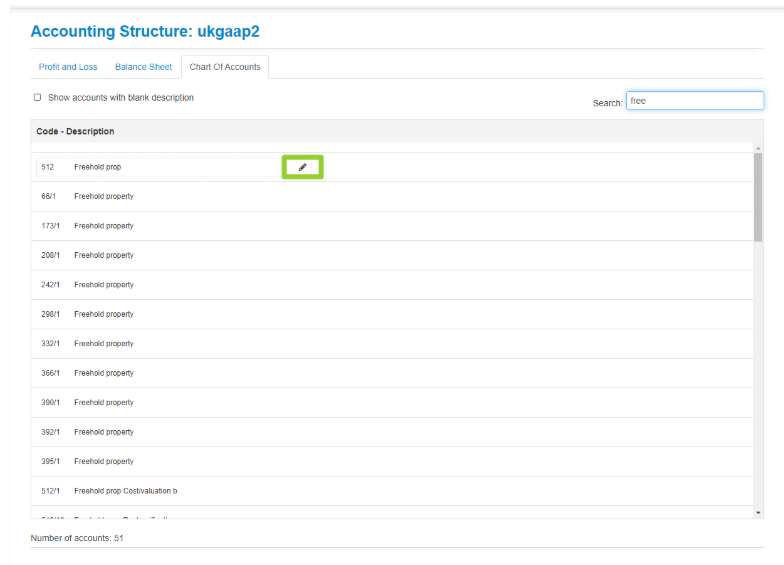Select account 173/1 Freehold property
Image resolution: width=784 pixels, height=565 pixels.
tap(103, 226)
